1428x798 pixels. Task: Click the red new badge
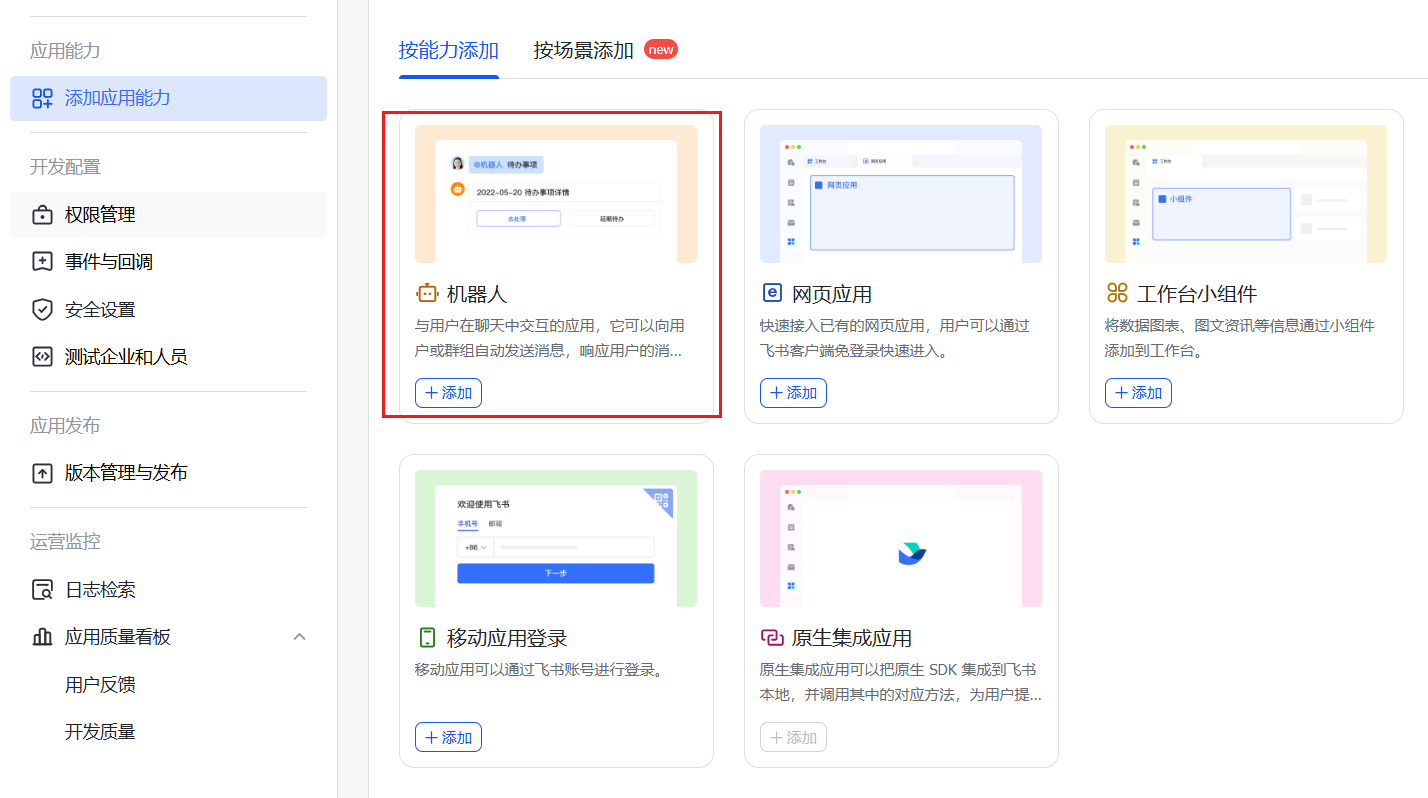pyautogui.click(x=661, y=49)
